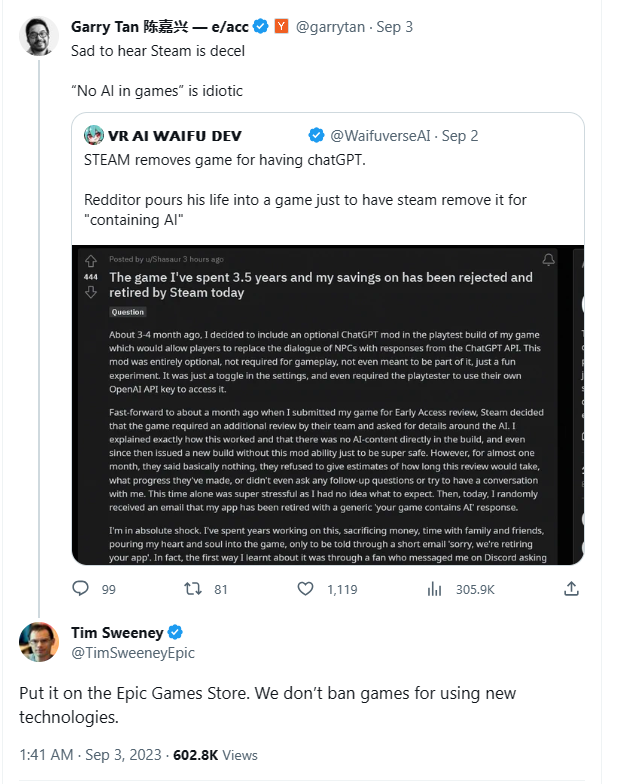Image resolution: width=624 pixels, height=784 pixels.
Task: Click the reply icon with 99 replies
Action: coord(80,589)
